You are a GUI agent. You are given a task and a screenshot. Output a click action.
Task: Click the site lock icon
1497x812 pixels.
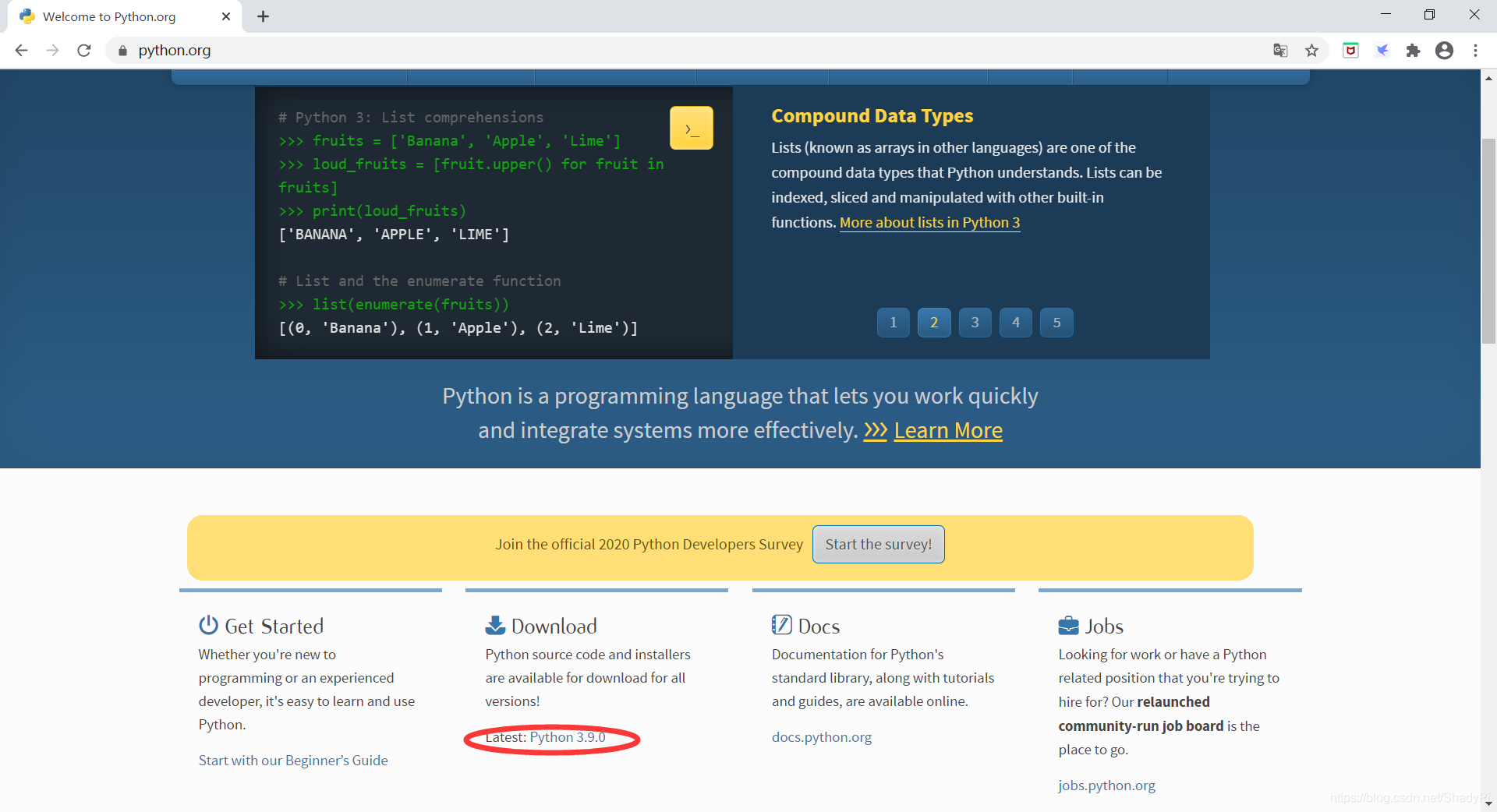click(122, 51)
